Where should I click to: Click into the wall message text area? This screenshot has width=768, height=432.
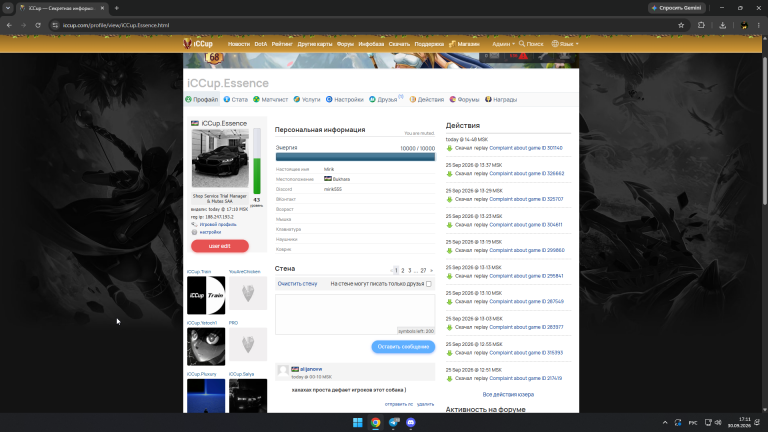point(355,315)
